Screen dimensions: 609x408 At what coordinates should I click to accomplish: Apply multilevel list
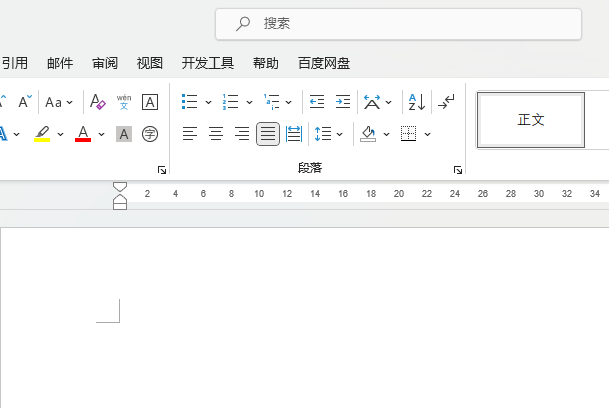tap(271, 102)
